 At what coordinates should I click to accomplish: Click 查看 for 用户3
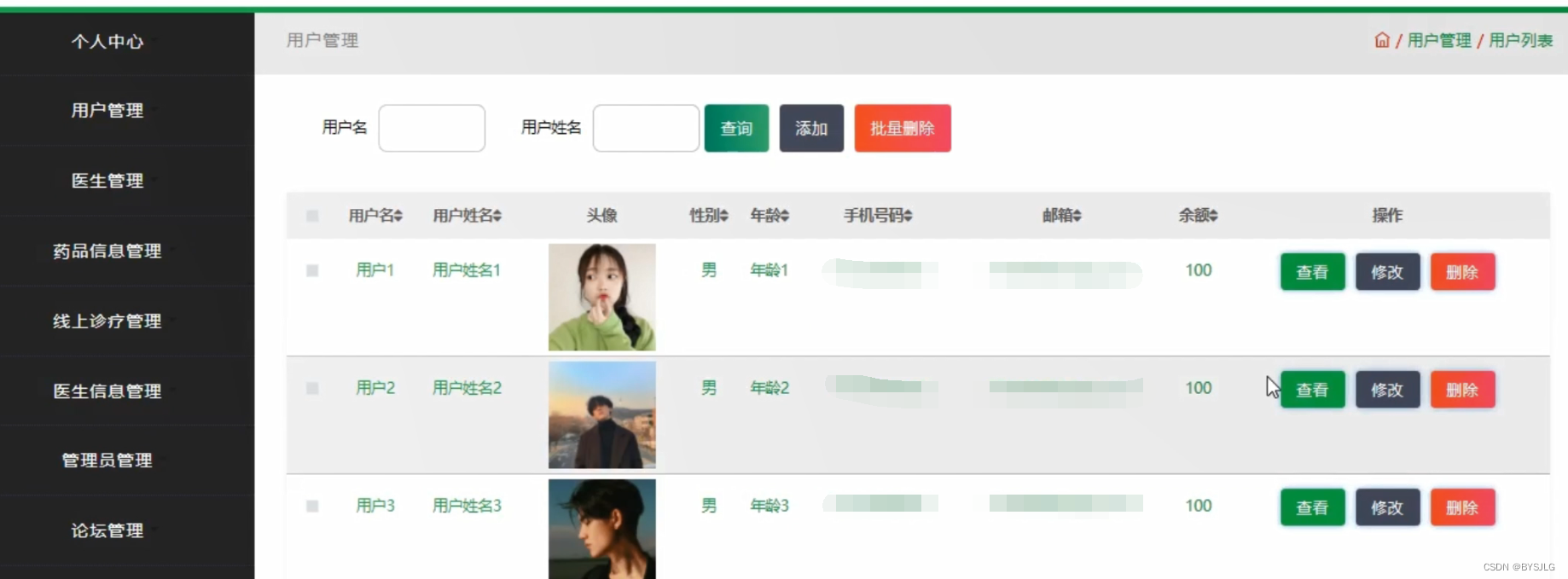tap(1312, 507)
